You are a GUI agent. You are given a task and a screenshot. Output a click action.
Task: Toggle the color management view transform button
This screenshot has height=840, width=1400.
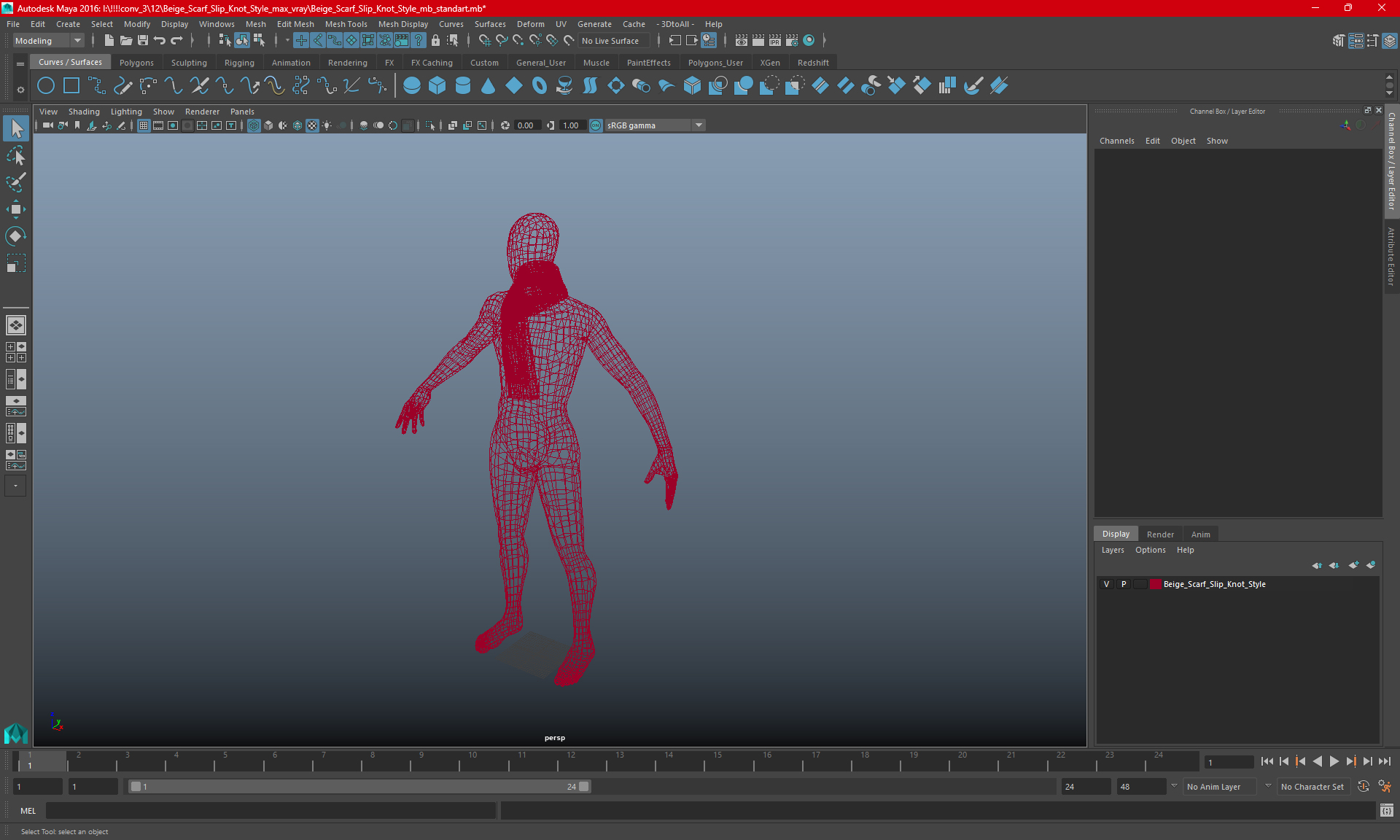(x=596, y=125)
